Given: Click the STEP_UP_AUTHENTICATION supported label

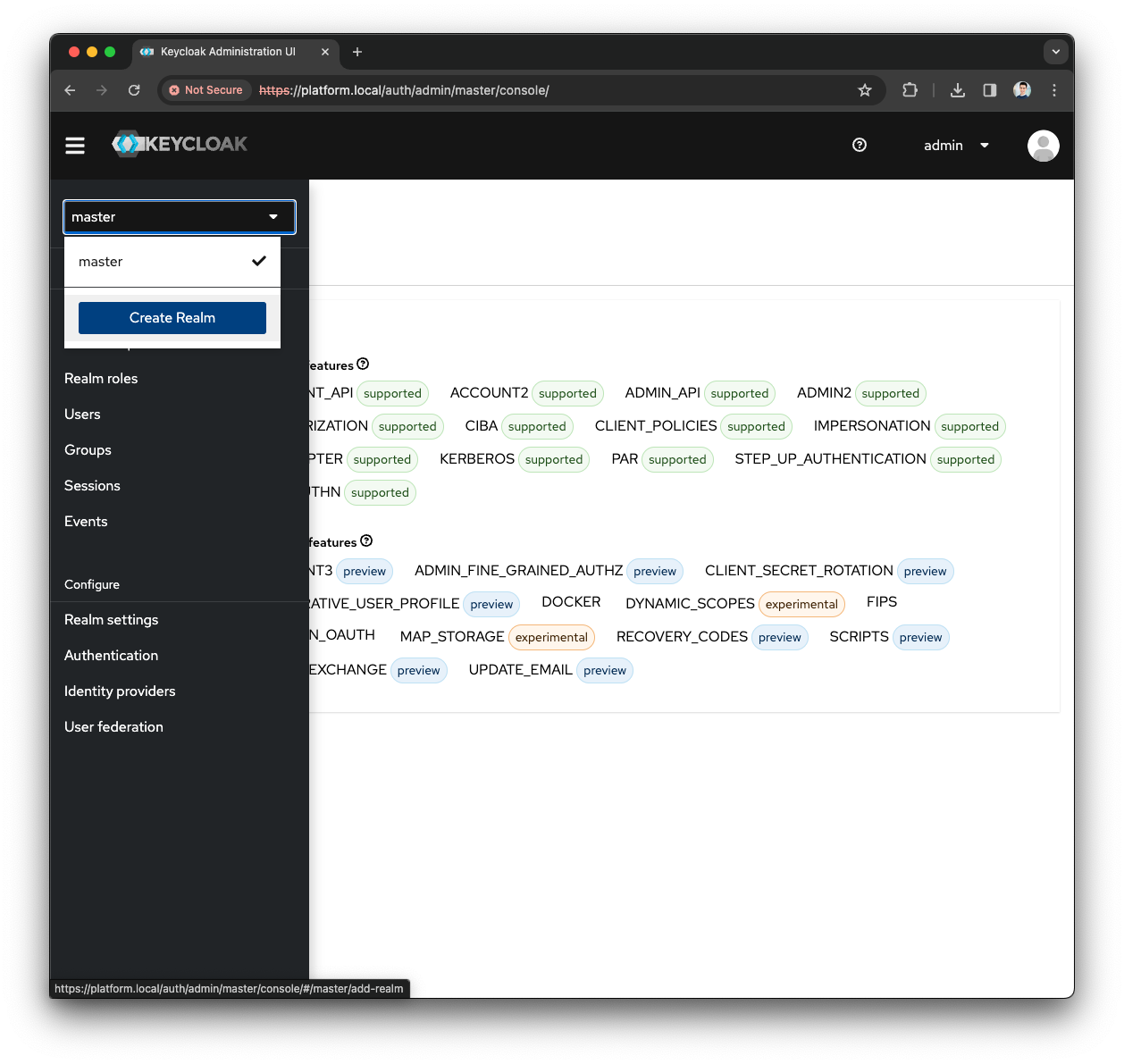Looking at the screenshot, I should [x=965, y=459].
